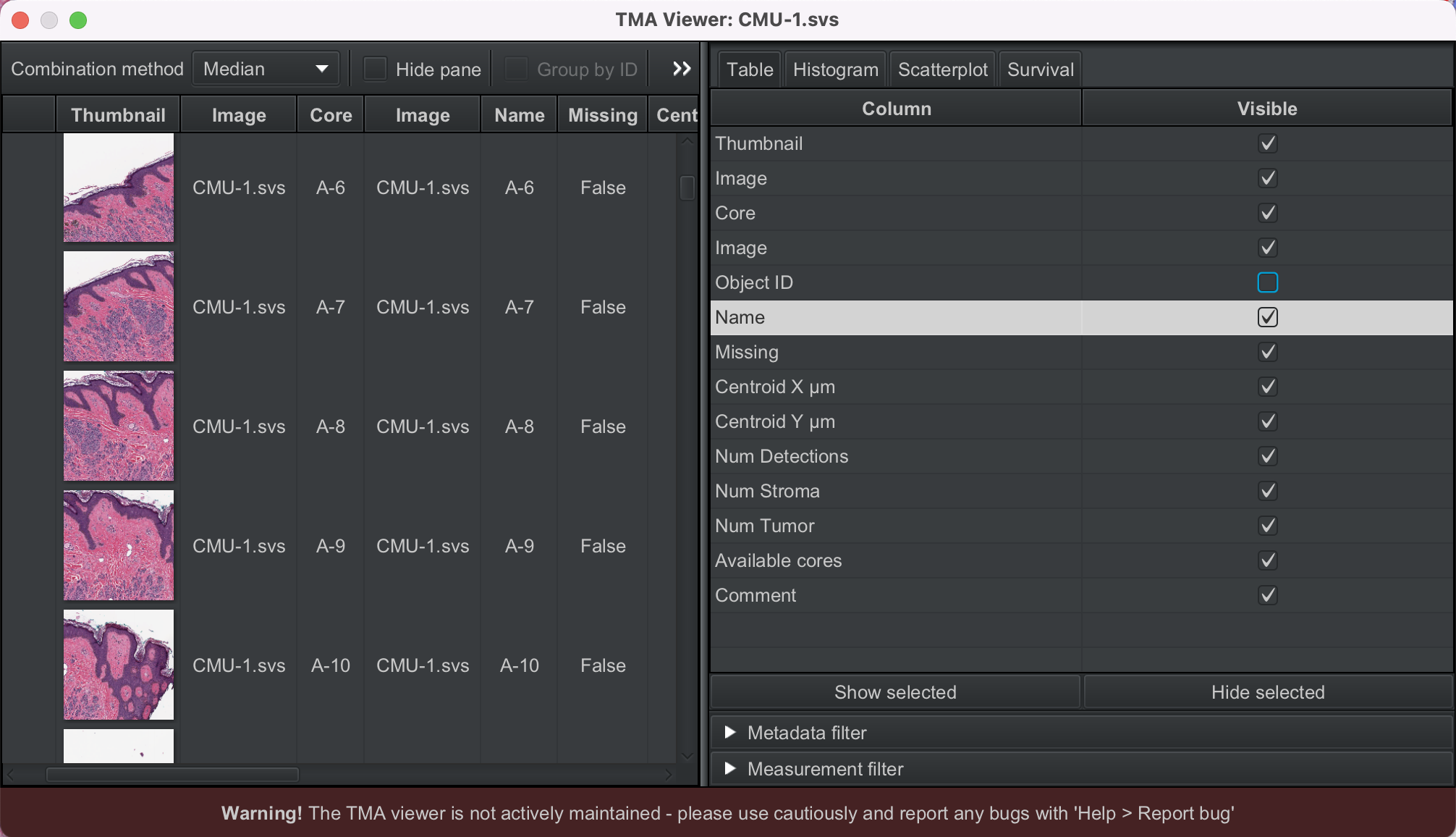Click the horizontal scrollbar below the table
The image size is (1456, 837).
(172, 774)
